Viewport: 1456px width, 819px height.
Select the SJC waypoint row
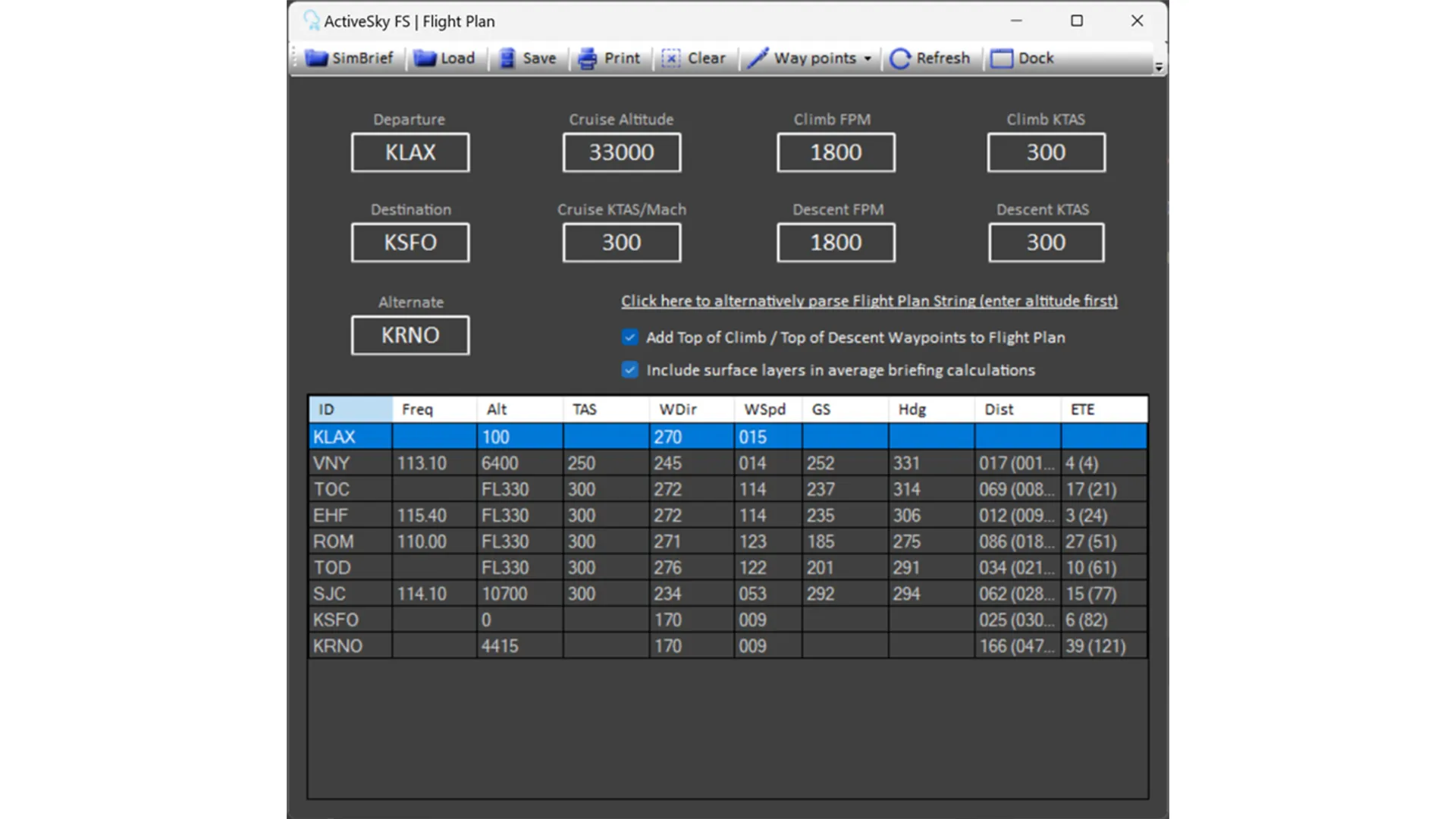point(728,594)
